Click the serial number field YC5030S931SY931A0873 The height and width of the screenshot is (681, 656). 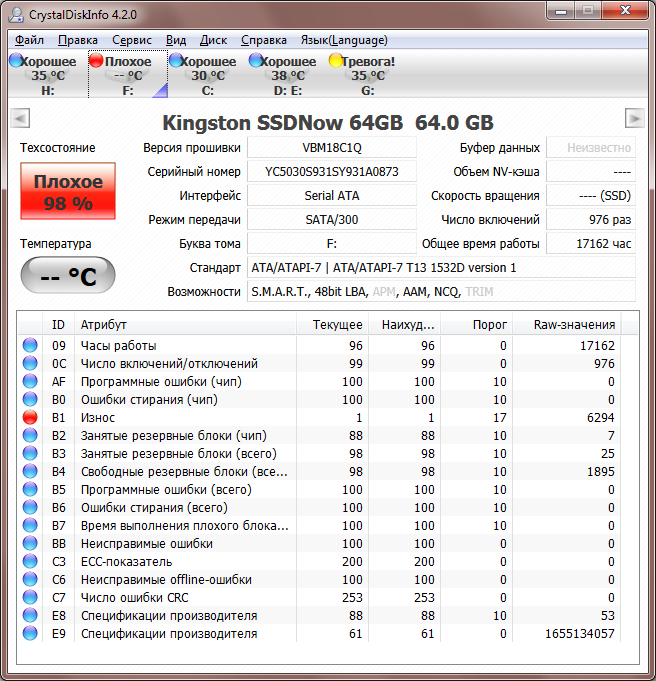tap(332, 172)
